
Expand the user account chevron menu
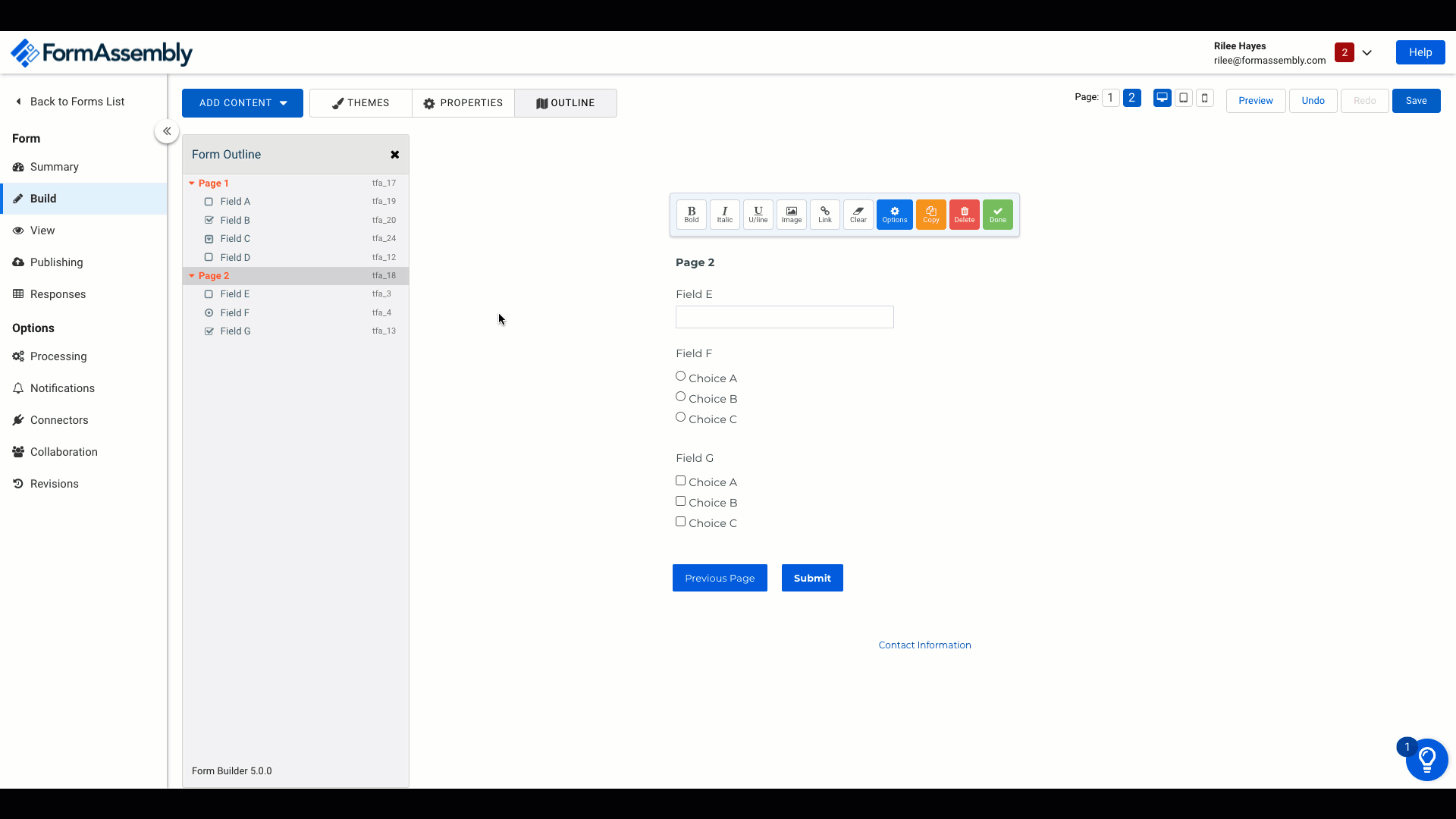pyautogui.click(x=1367, y=53)
